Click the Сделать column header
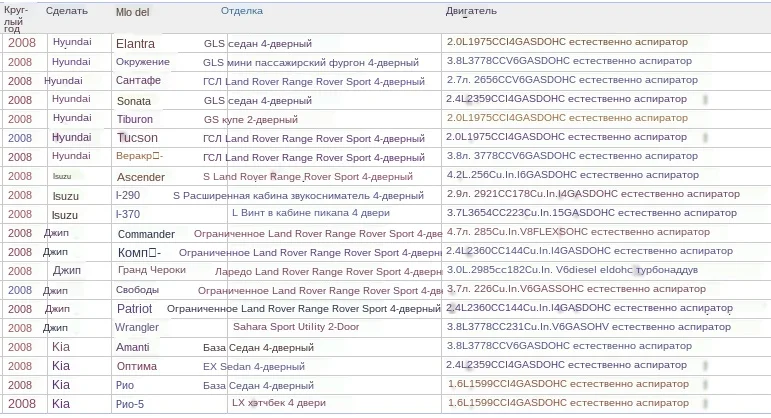The width and height of the screenshot is (771, 418). pyautogui.click(x=67, y=11)
